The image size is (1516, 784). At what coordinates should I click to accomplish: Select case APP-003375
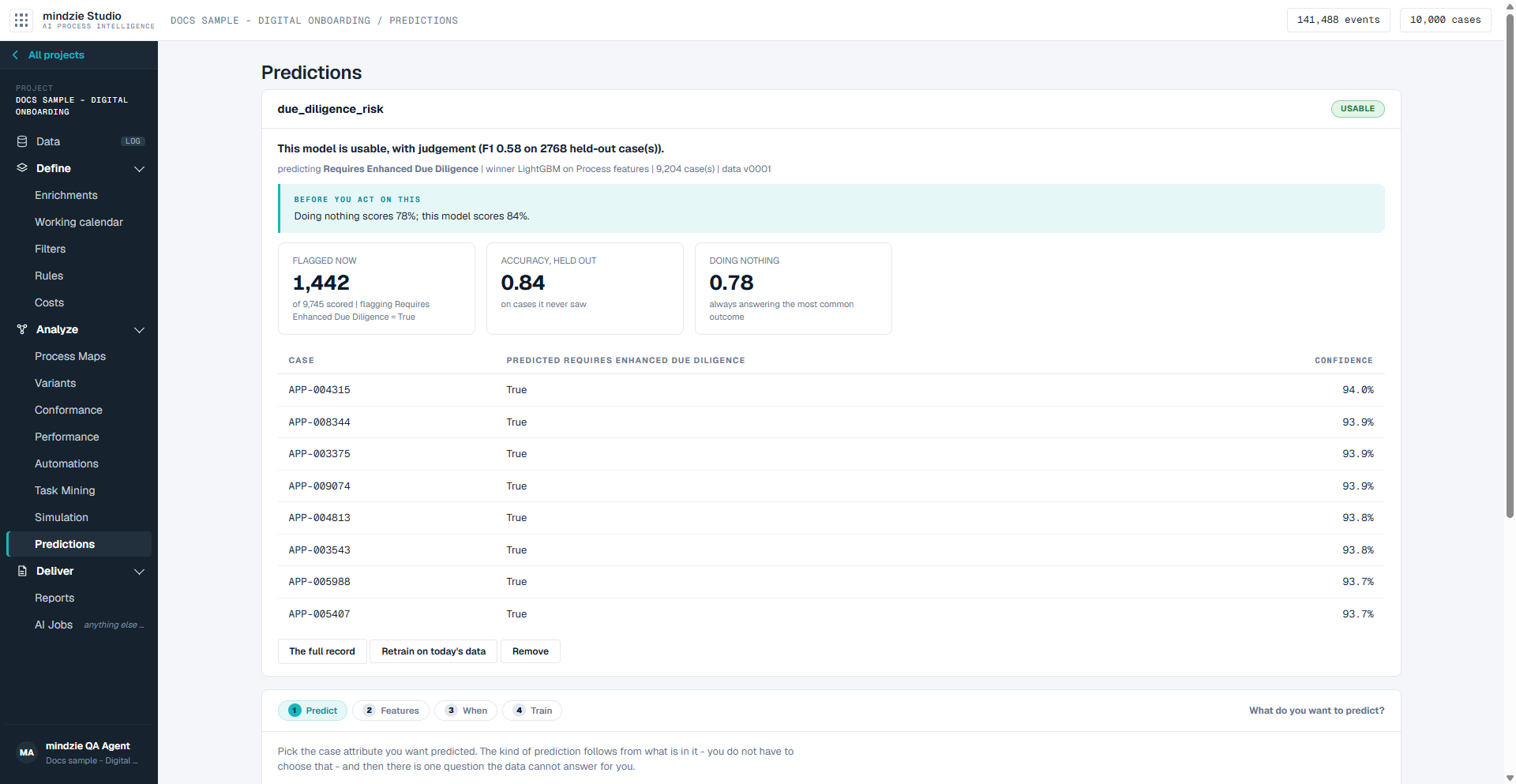coord(319,454)
